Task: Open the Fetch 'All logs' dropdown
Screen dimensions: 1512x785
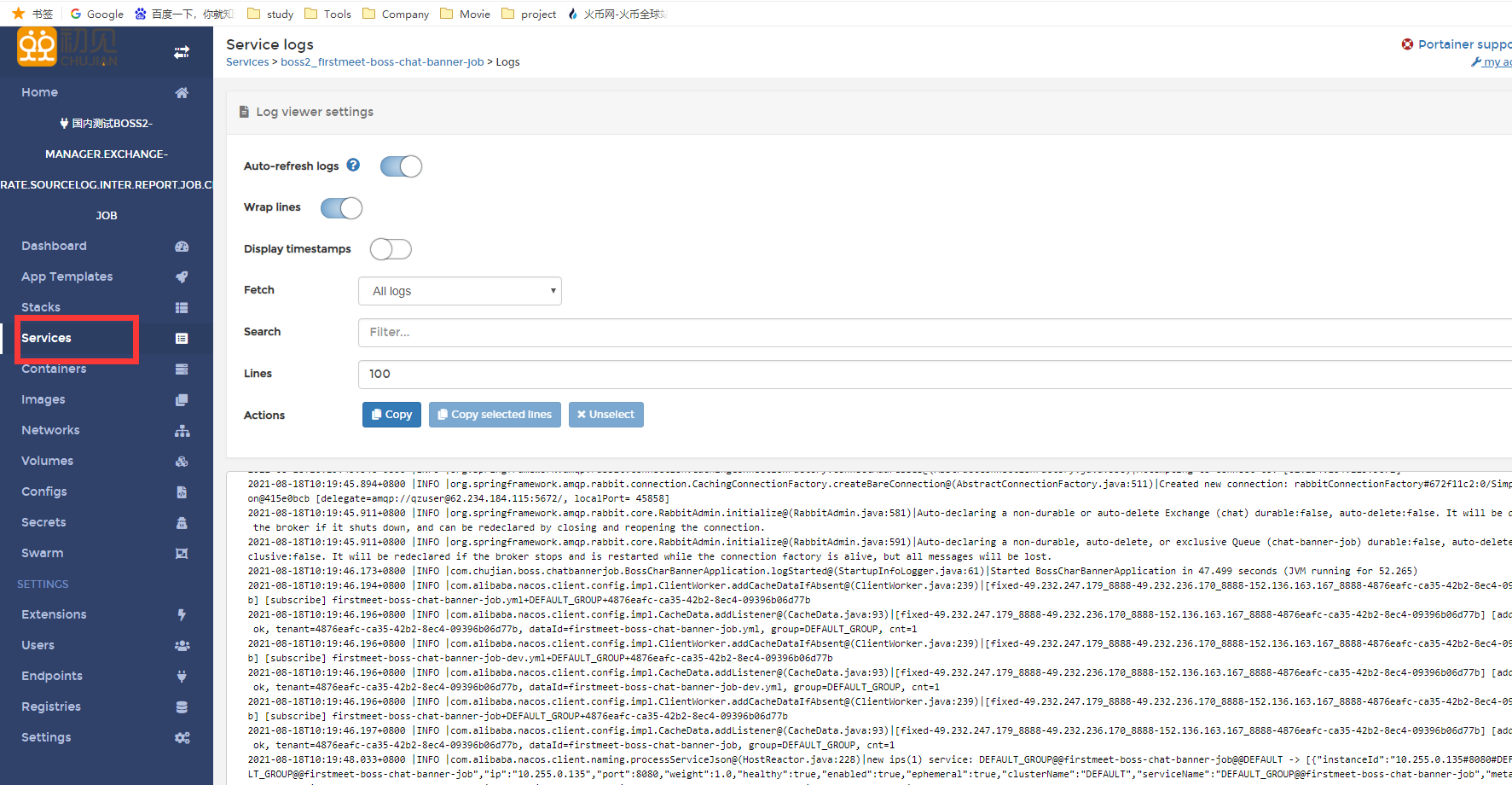Action: click(460, 291)
